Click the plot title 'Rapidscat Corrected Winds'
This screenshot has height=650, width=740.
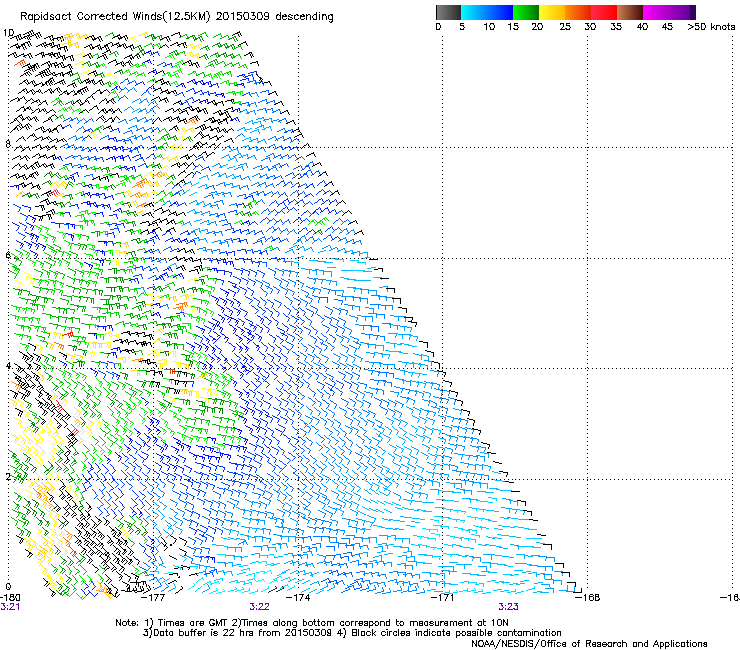pos(91,17)
